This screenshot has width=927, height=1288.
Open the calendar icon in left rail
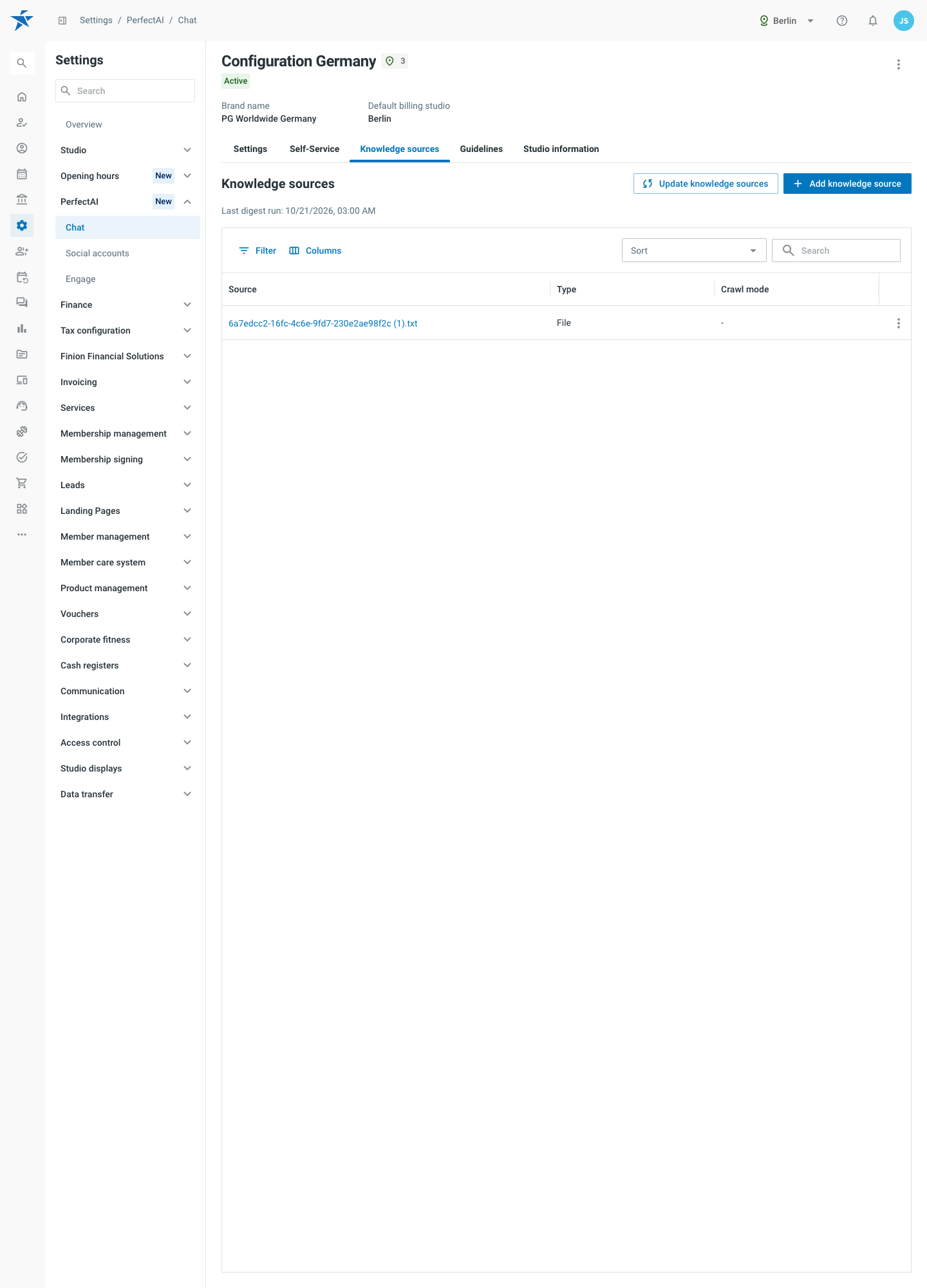click(x=22, y=174)
